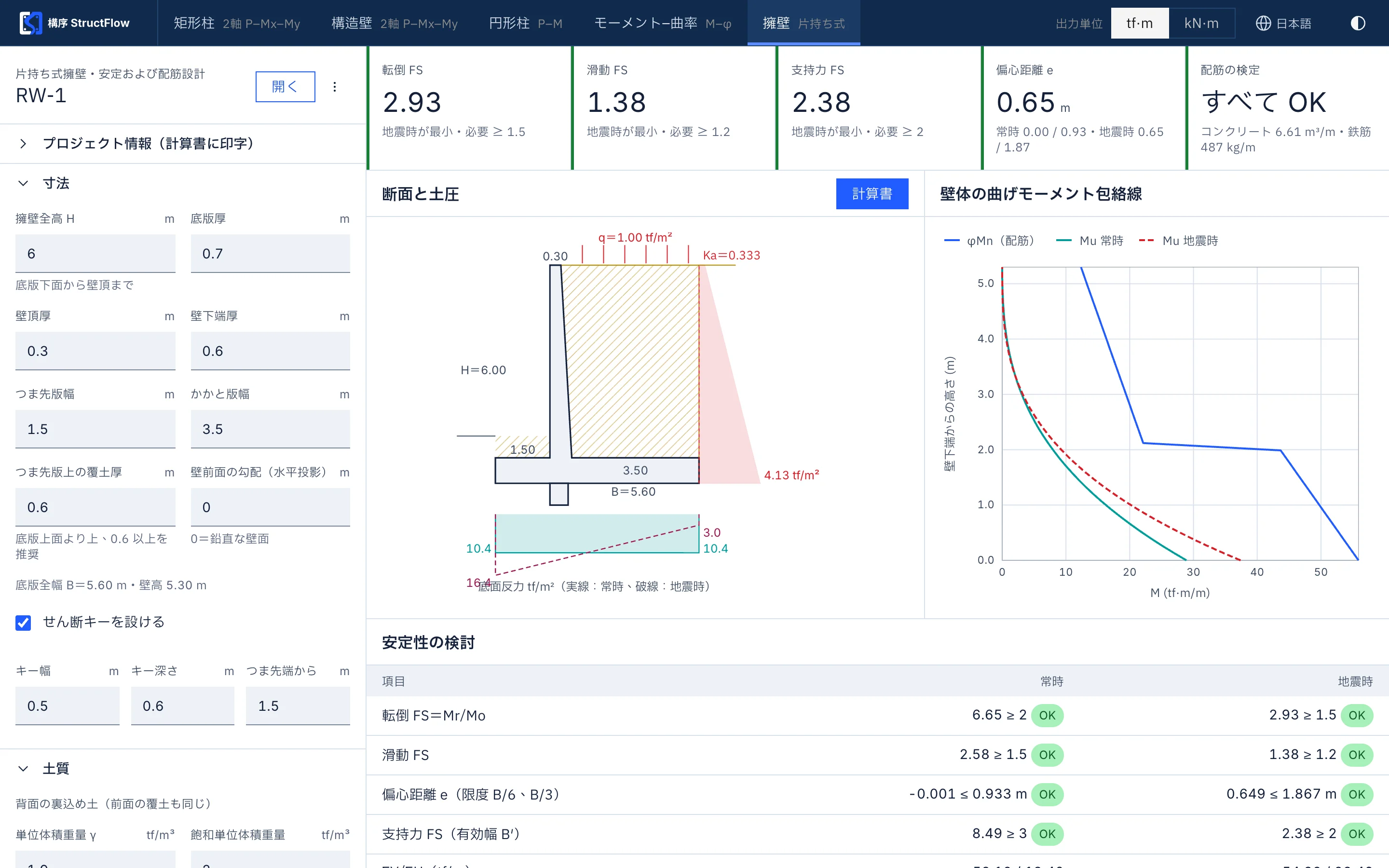Click the StructFlow logo icon

point(31,23)
